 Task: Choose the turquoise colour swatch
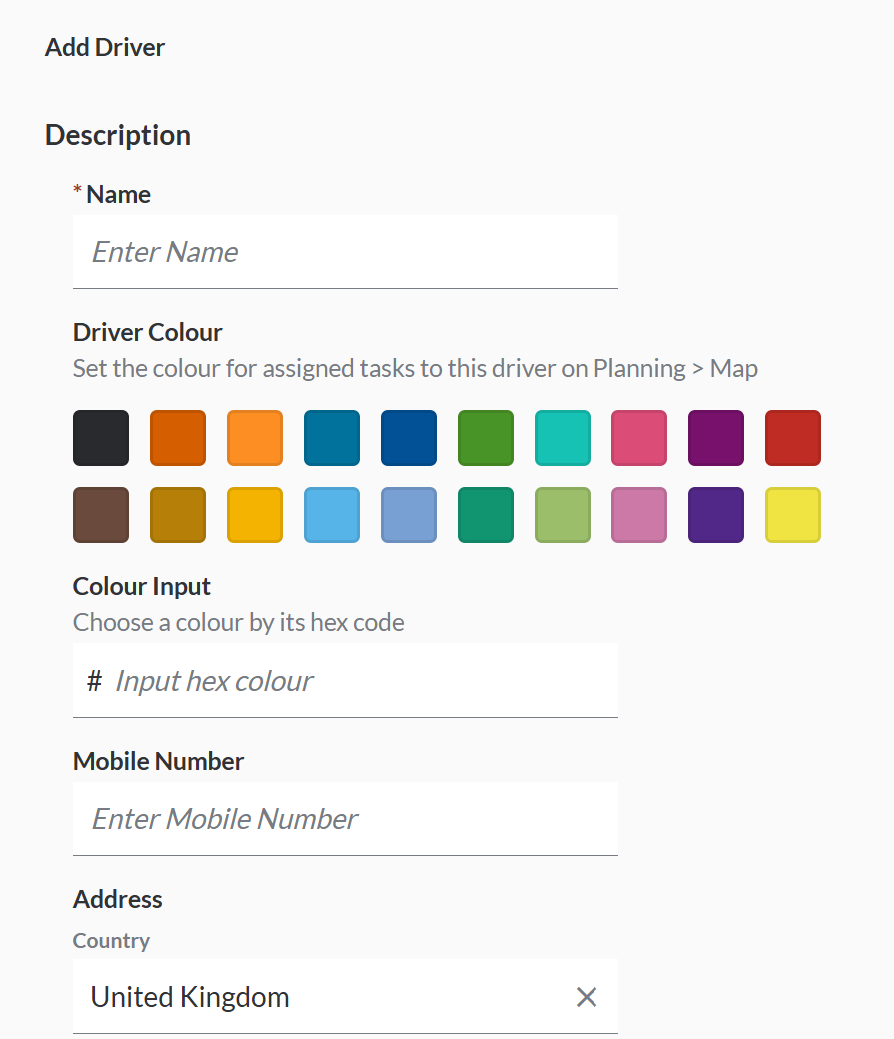click(x=563, y=438)
